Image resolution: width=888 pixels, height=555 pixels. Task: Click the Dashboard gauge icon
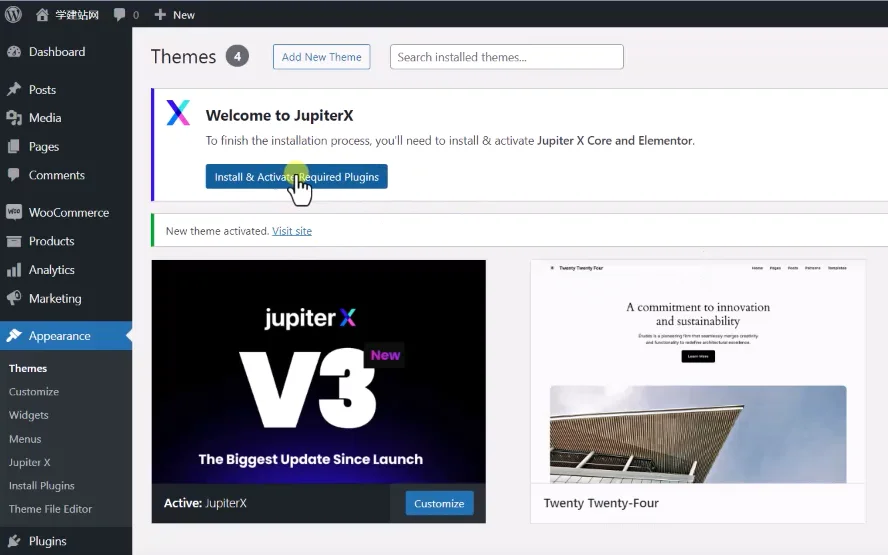(x=14, y=52)
